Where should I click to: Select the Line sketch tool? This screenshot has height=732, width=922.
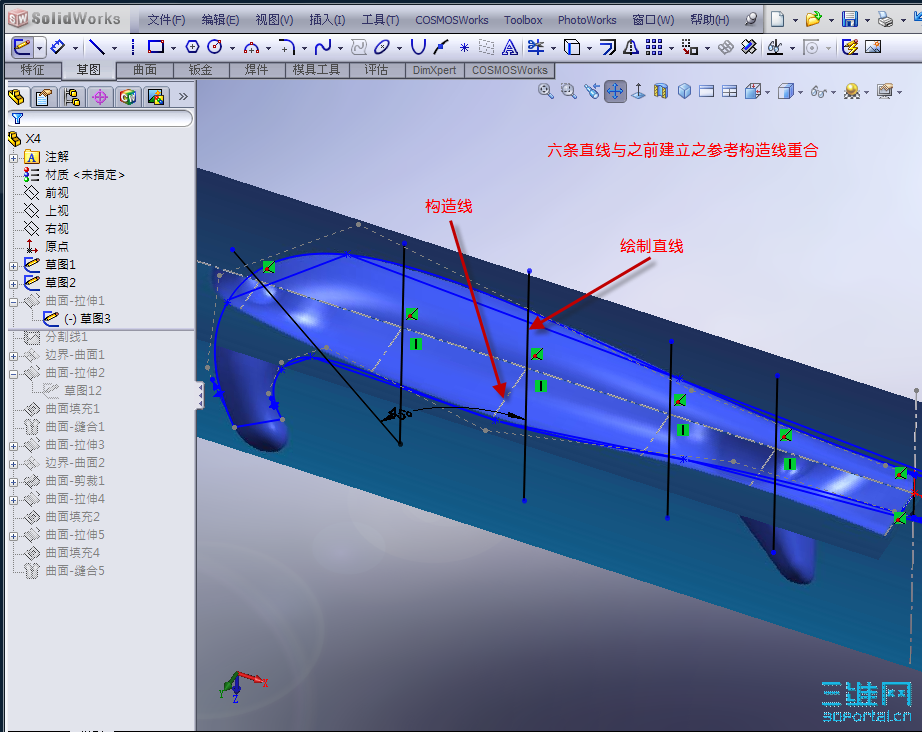(96, 46)
